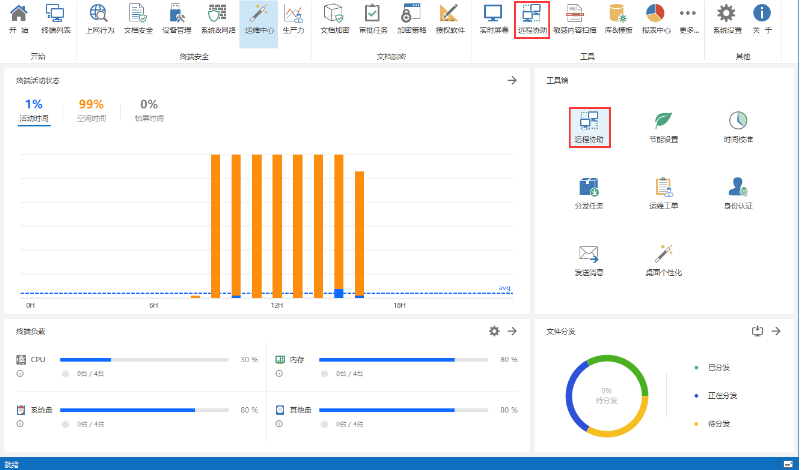The height and width of the screenshot is (470, 801).
Task: Click the '12H' axis label on chart
Action: pyautogui.click(x=277, y=306)
